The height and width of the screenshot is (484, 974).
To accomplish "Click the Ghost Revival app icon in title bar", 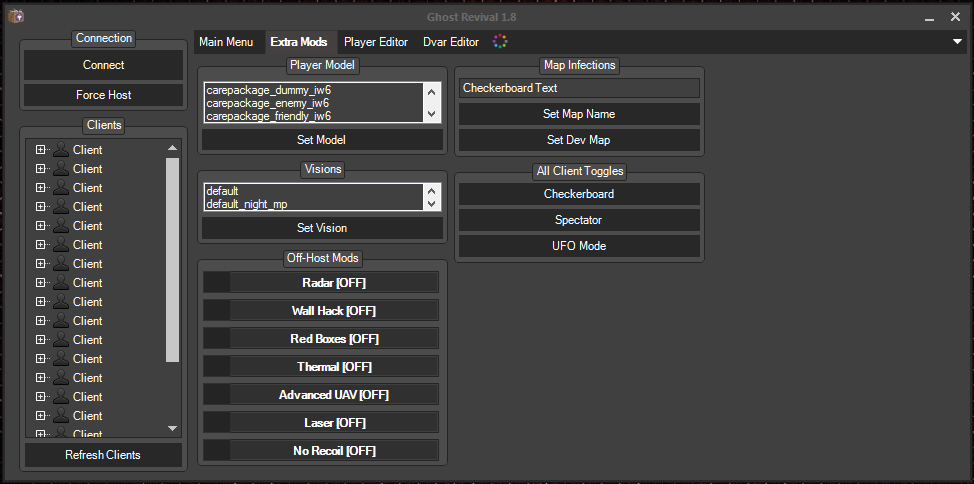I will (16, 16).
